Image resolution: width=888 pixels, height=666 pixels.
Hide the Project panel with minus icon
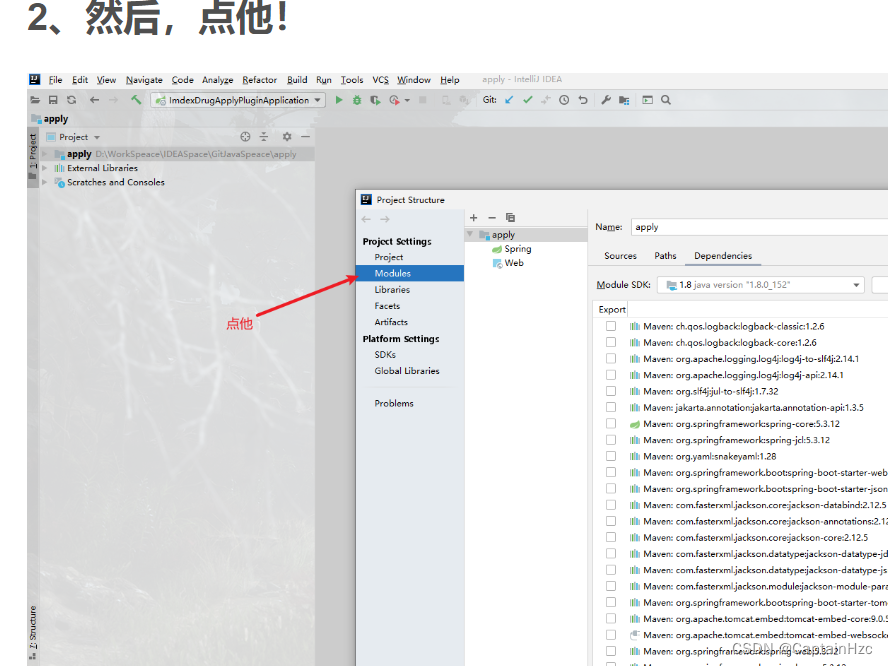click(x=305, y=136)
